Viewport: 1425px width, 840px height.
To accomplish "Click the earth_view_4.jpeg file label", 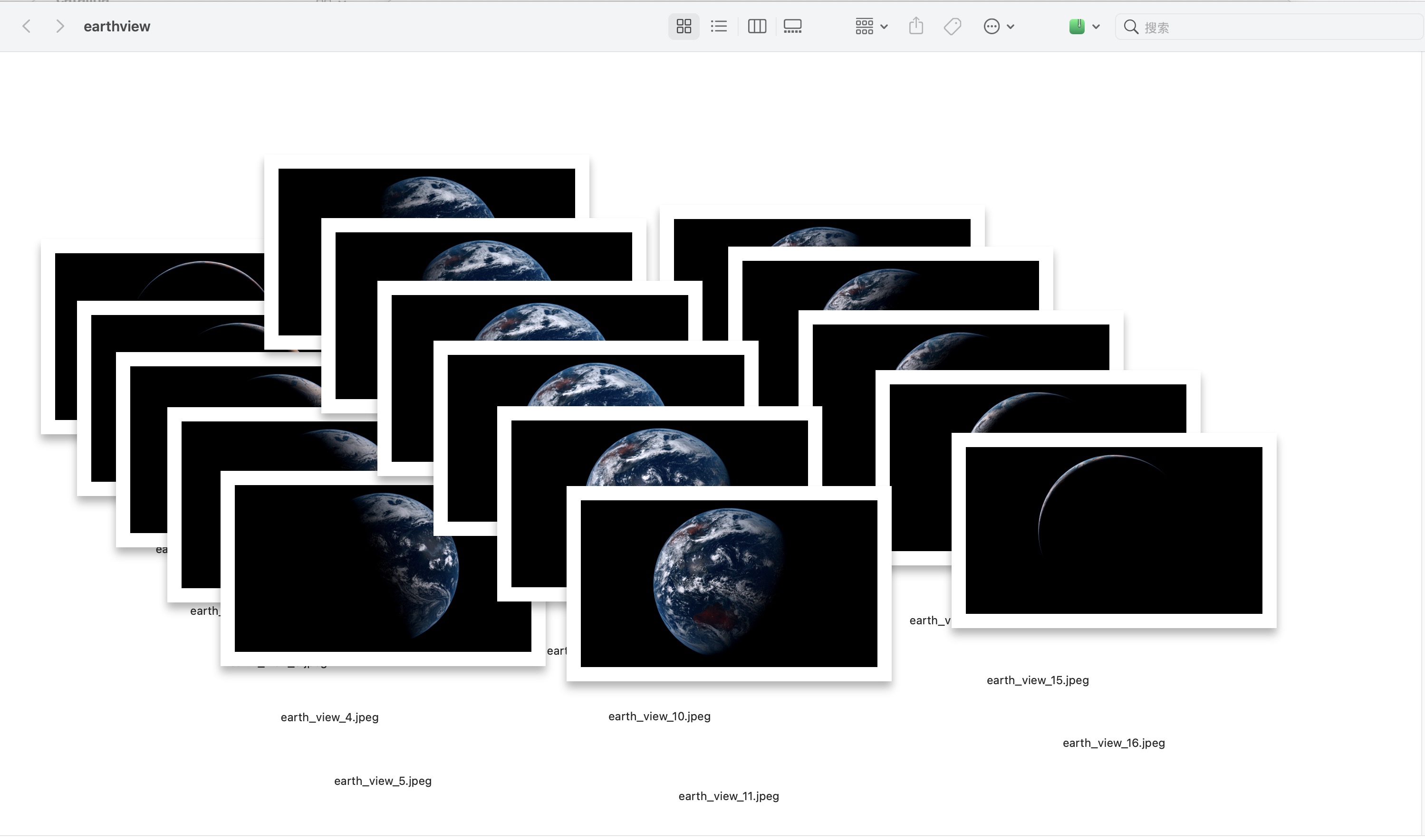I will pyautogui.click(x=329, y=717).
